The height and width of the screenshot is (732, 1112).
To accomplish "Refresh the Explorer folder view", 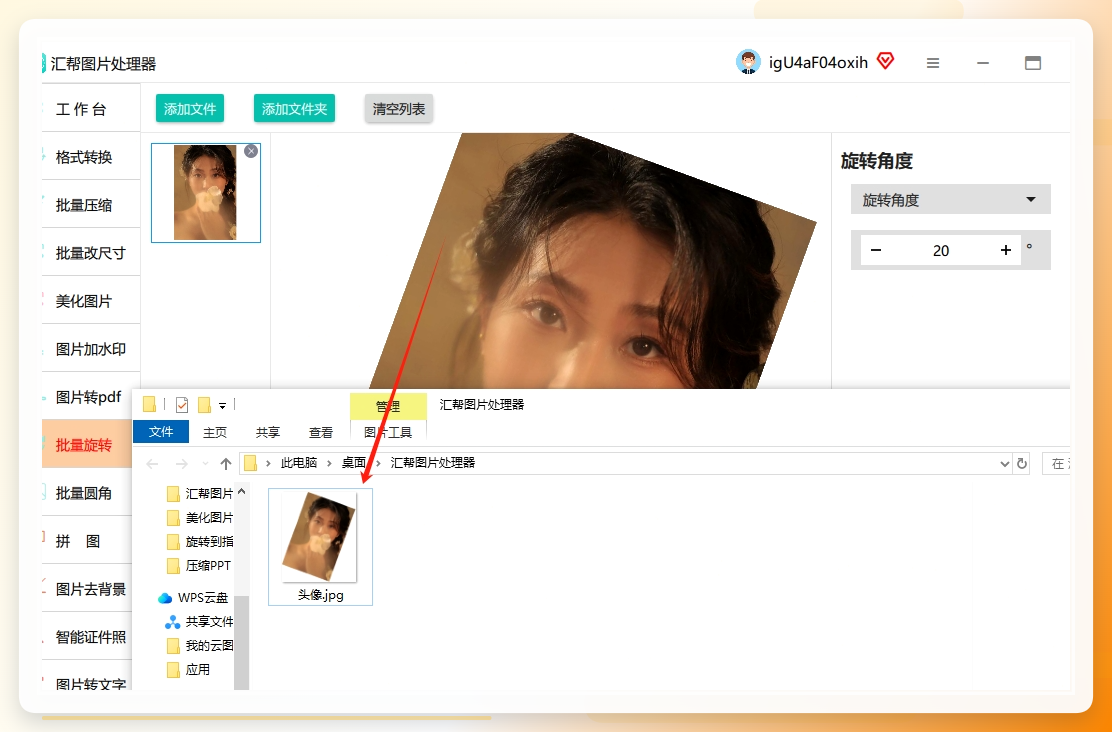I will (1022, 464).
